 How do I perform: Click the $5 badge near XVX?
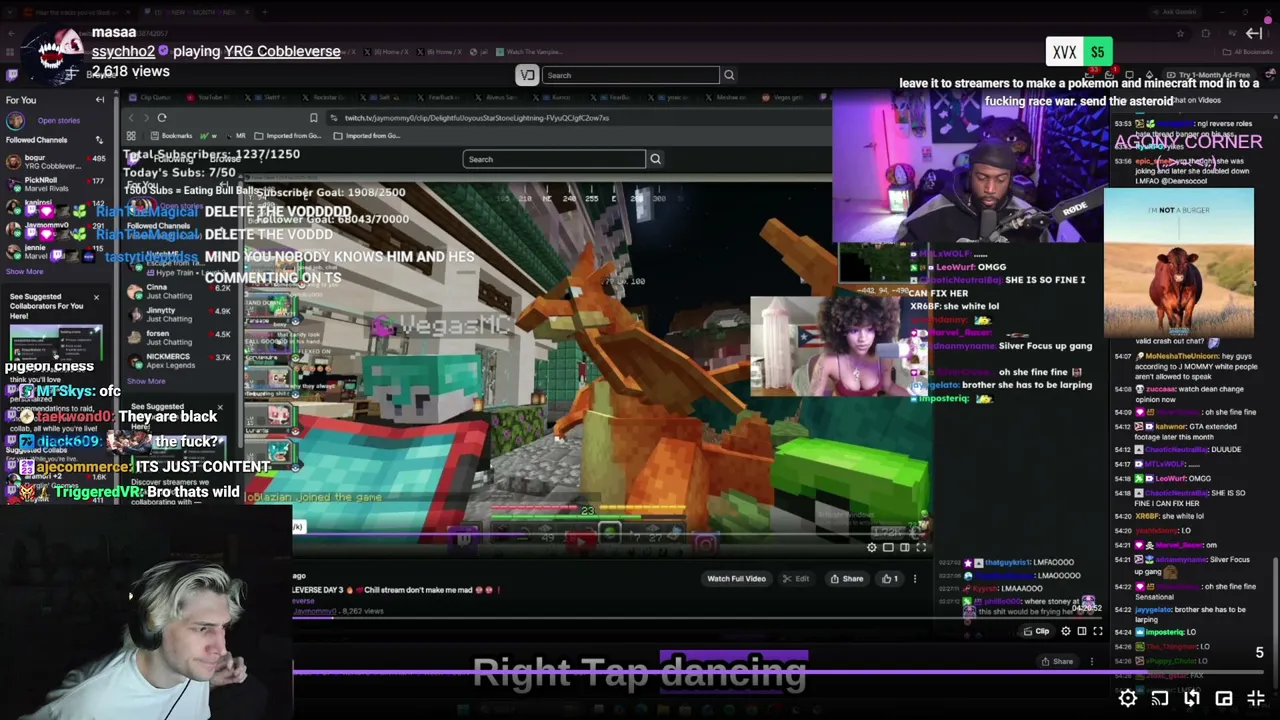click(1097, 52)
